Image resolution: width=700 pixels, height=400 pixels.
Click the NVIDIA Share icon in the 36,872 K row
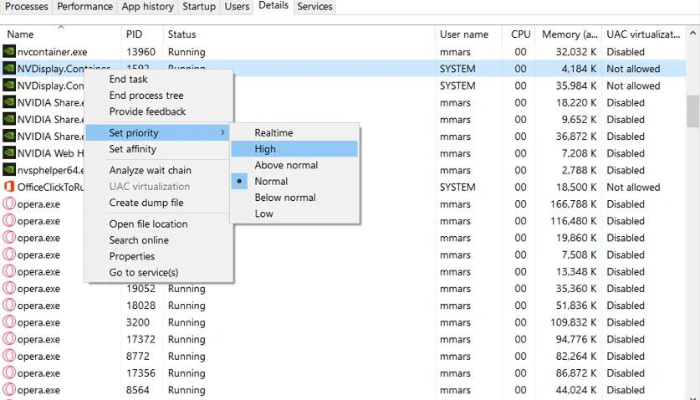(x=9, y=136)
